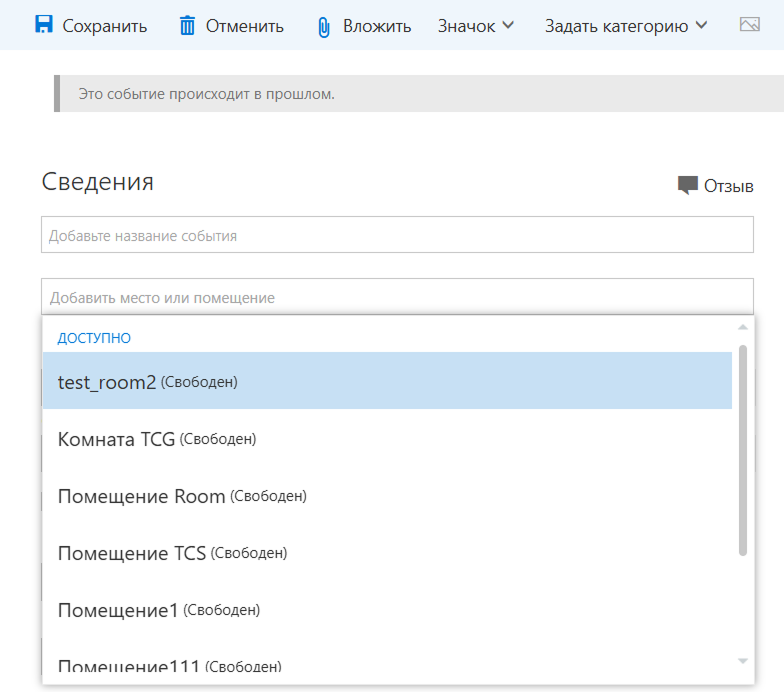Image resolution: width=784 pixels, height=692 pixels.
Task: Pick Помещение1 room
Action: tap(387, 610)
